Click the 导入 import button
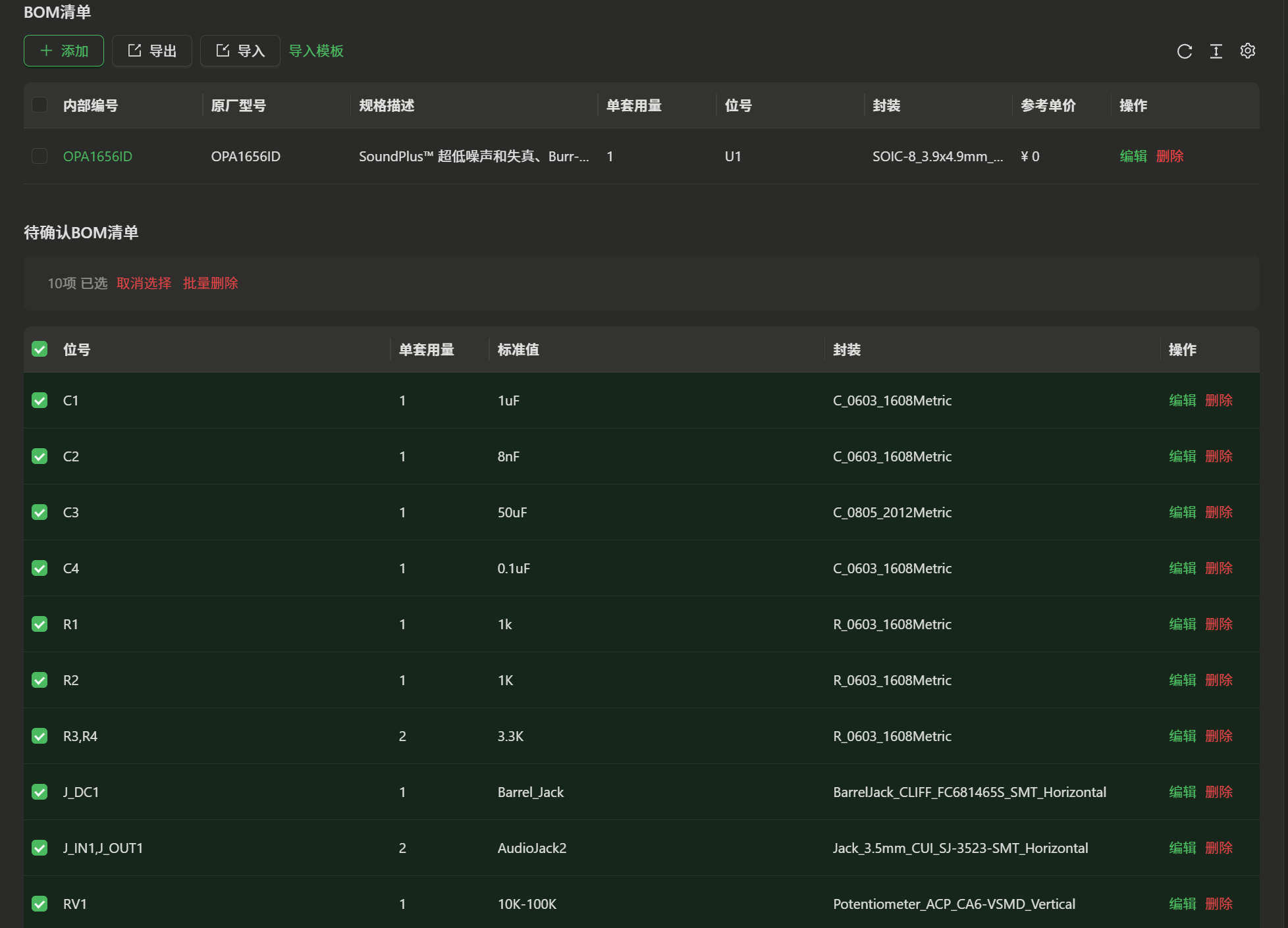Image resolution: width=1288 pixels, height=928 pixels. pyautogui.click(x=240, y=51)
